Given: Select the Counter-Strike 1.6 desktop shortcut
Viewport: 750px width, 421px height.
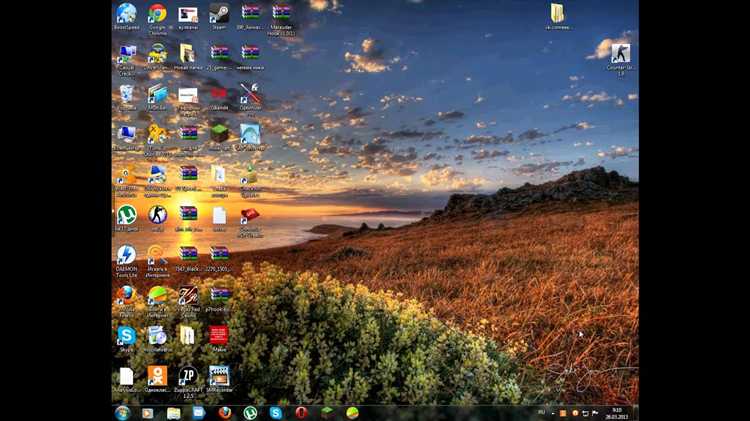Looking at the screenshot, I should coord(620,55).
